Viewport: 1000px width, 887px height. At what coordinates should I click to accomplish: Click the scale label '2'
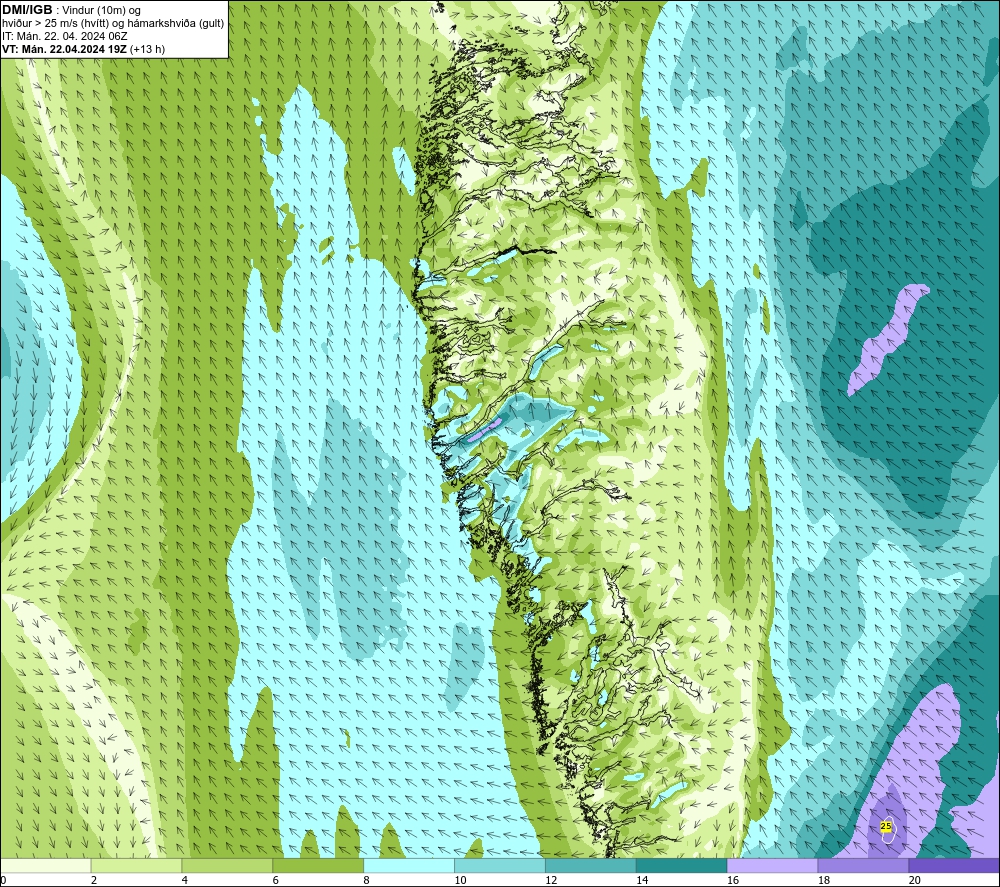click(x=94, y=881)
